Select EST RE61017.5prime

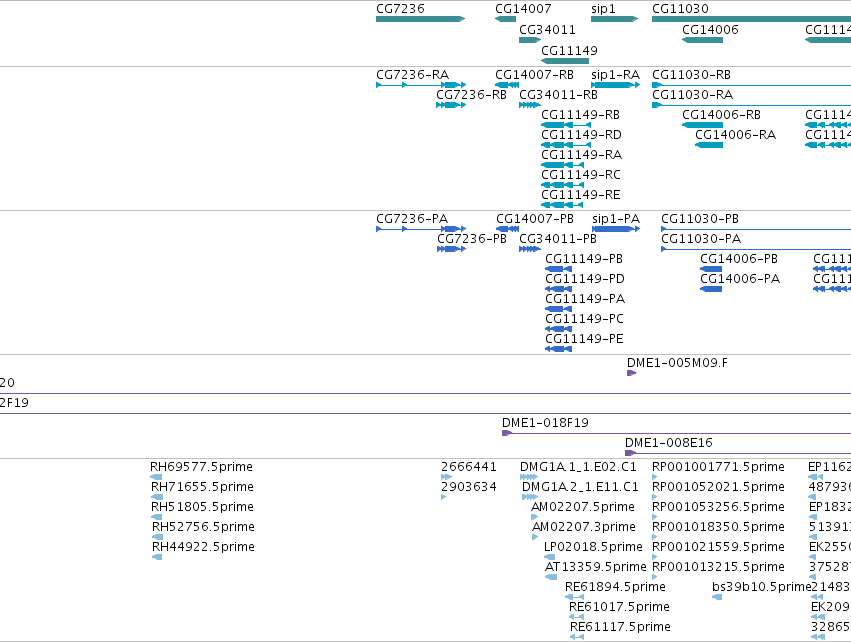[x=577, y=618]
